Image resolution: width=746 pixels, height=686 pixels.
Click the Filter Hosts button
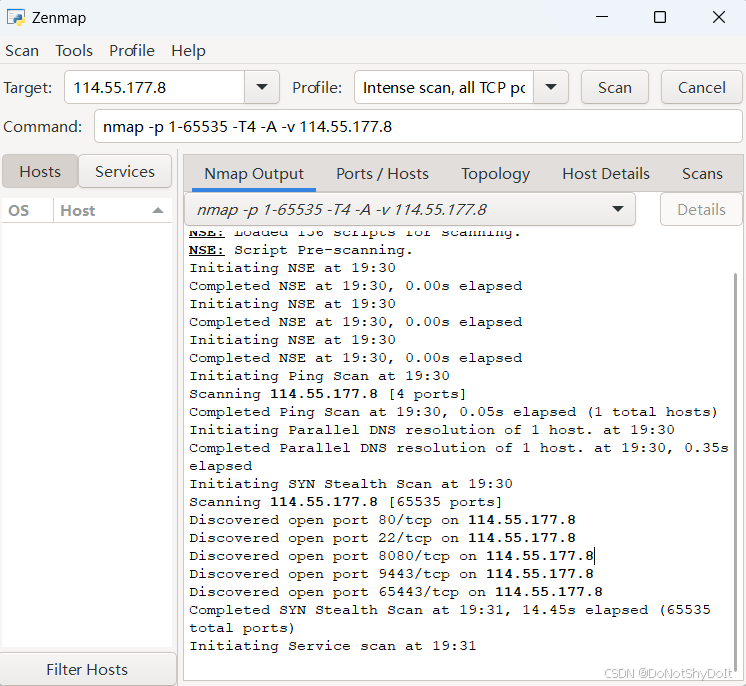point(88,669)
